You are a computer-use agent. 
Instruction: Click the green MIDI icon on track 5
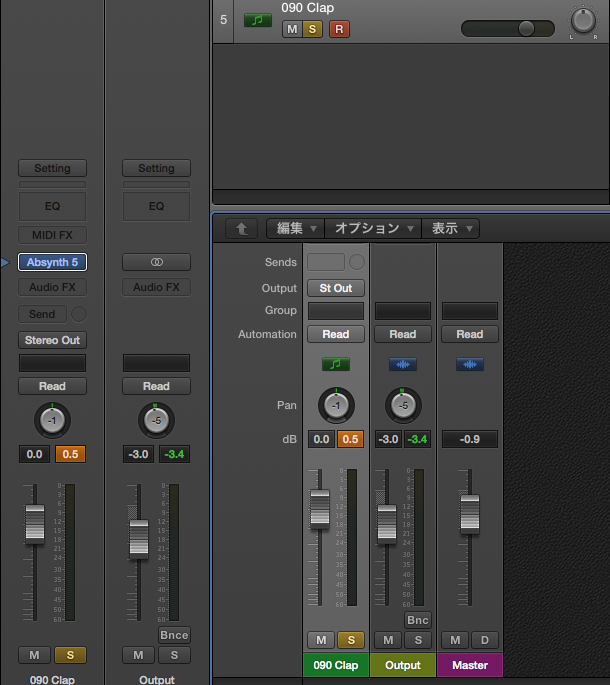click(x=257, y=20)
